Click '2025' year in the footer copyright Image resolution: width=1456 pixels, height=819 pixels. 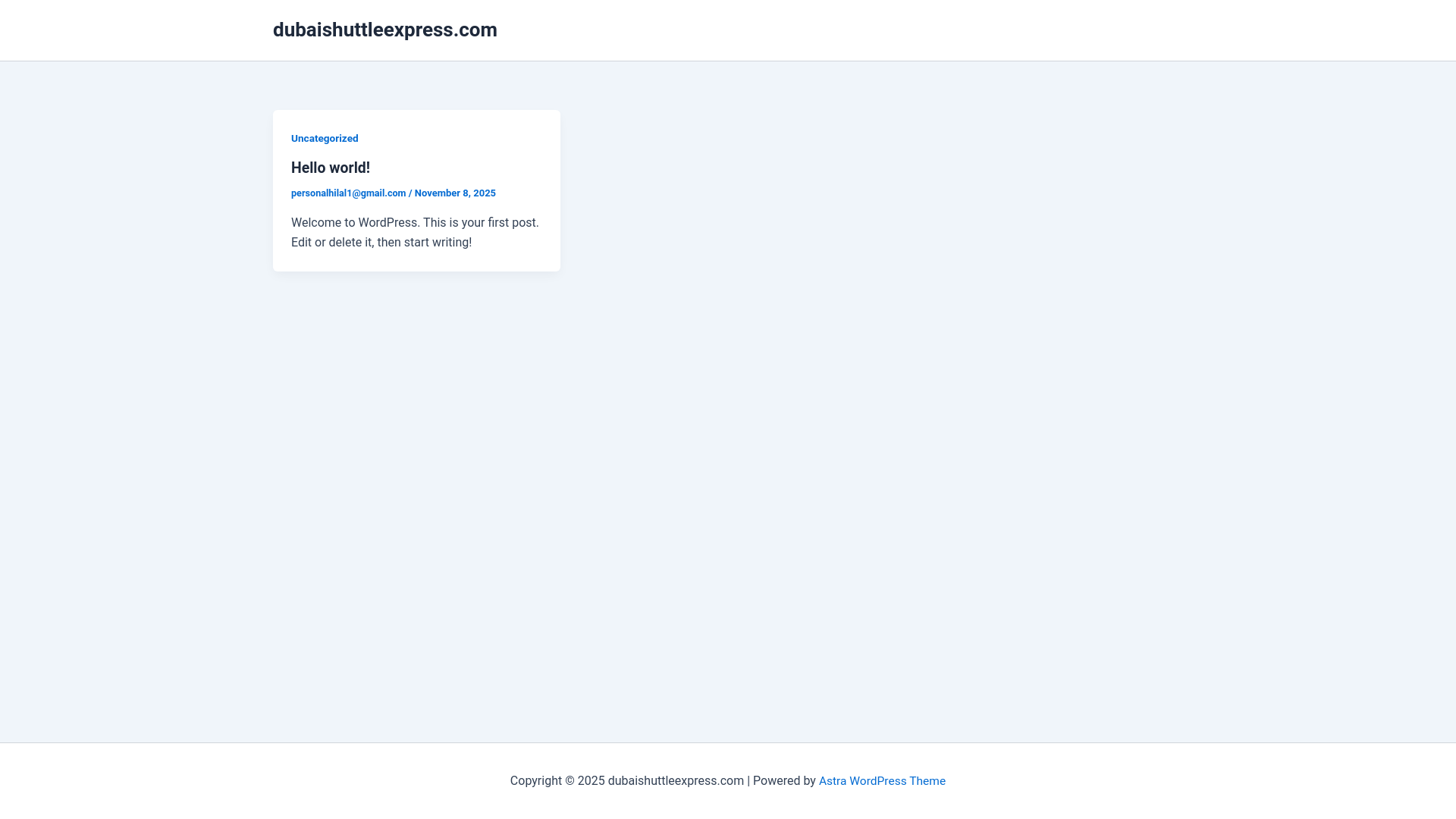coord(591,781)
